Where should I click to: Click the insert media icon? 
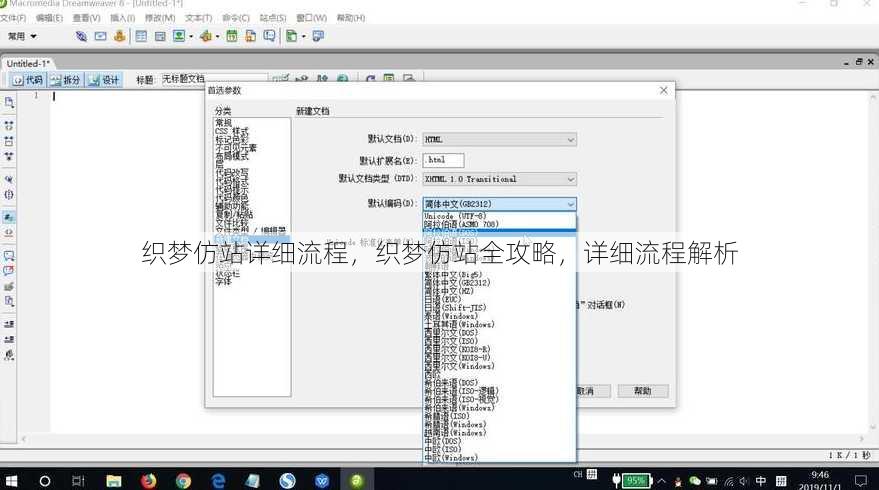(x=206, y=36)
